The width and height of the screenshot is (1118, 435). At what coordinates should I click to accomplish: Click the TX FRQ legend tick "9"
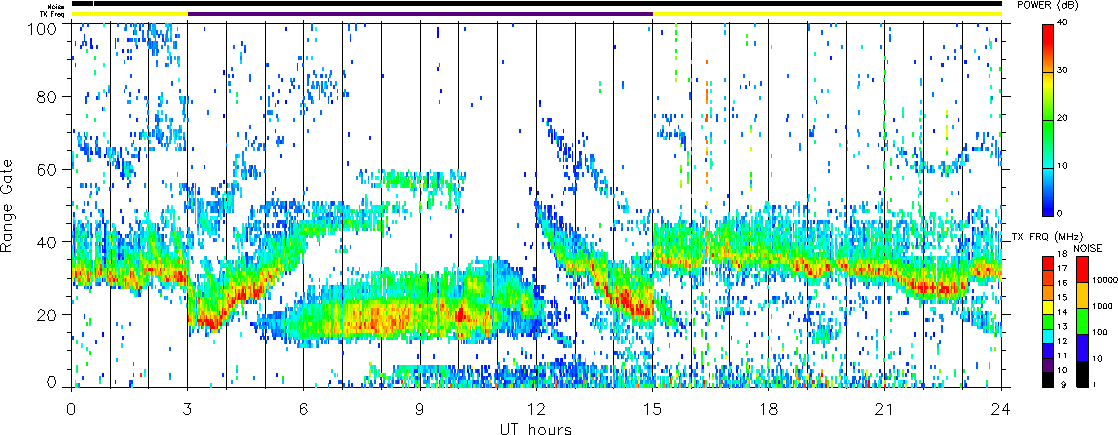tap(1065, 386)
